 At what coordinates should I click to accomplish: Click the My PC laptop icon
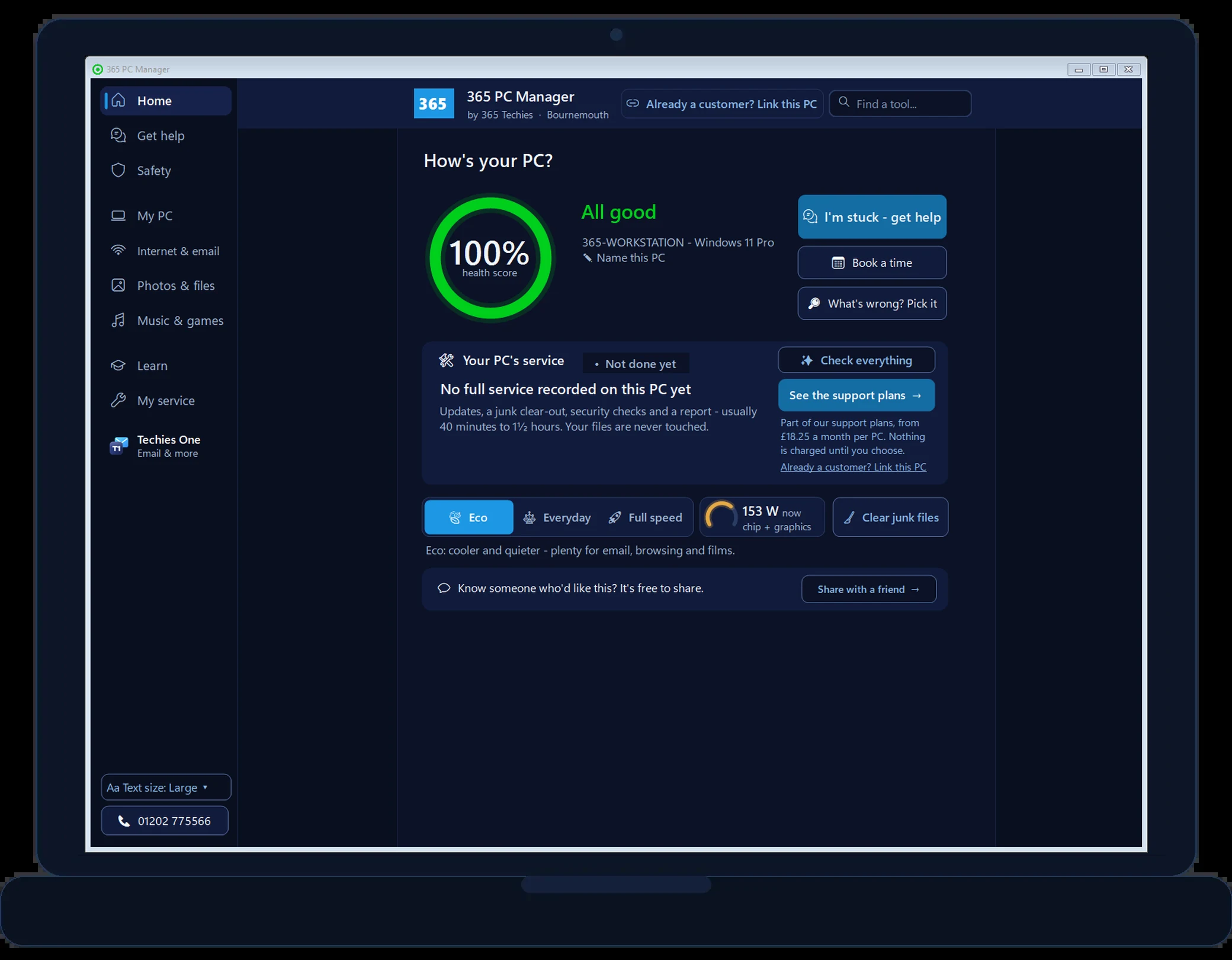coord(118,216)
